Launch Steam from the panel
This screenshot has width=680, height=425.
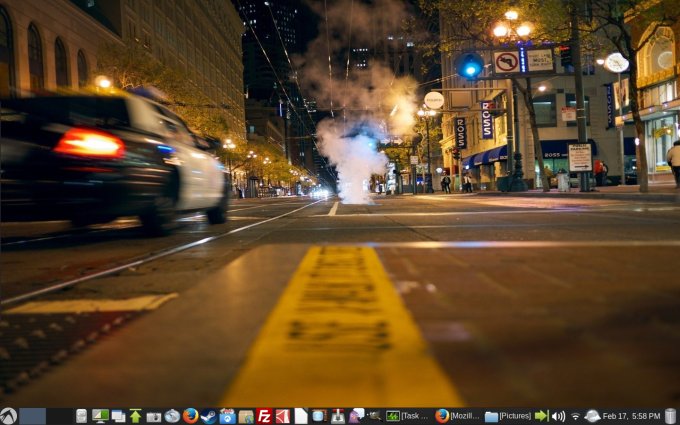coord(209,416)
